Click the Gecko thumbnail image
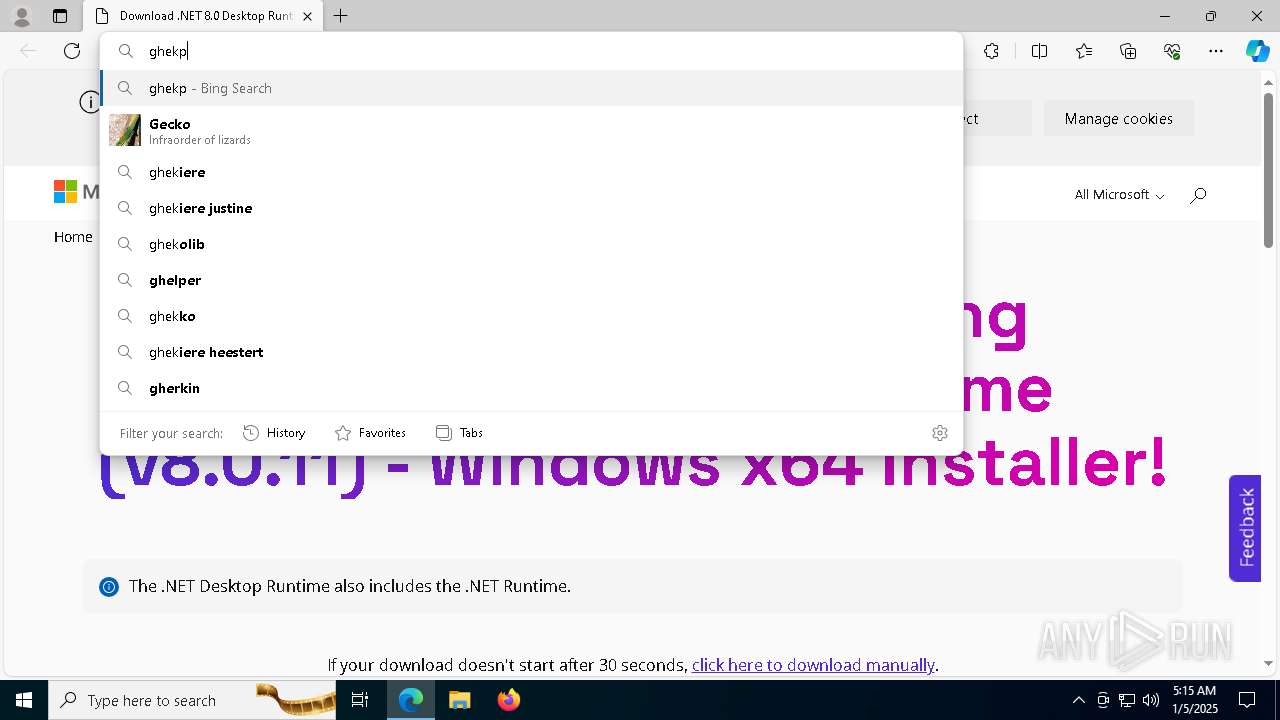Screen dimensions: 1280x720 [125, 130]
